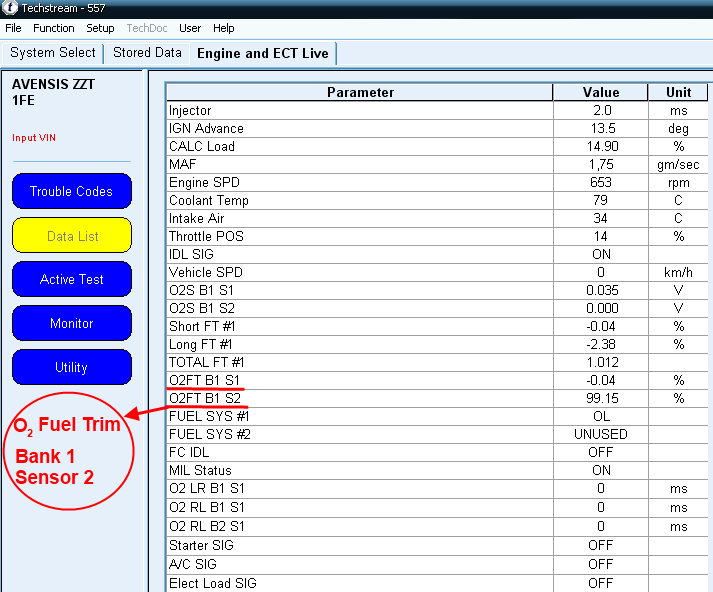Image resolution: width=713 pixels, height=592 pixels.
Task: Click the 79 Coolant Temp value
Action: pos(600,200)
